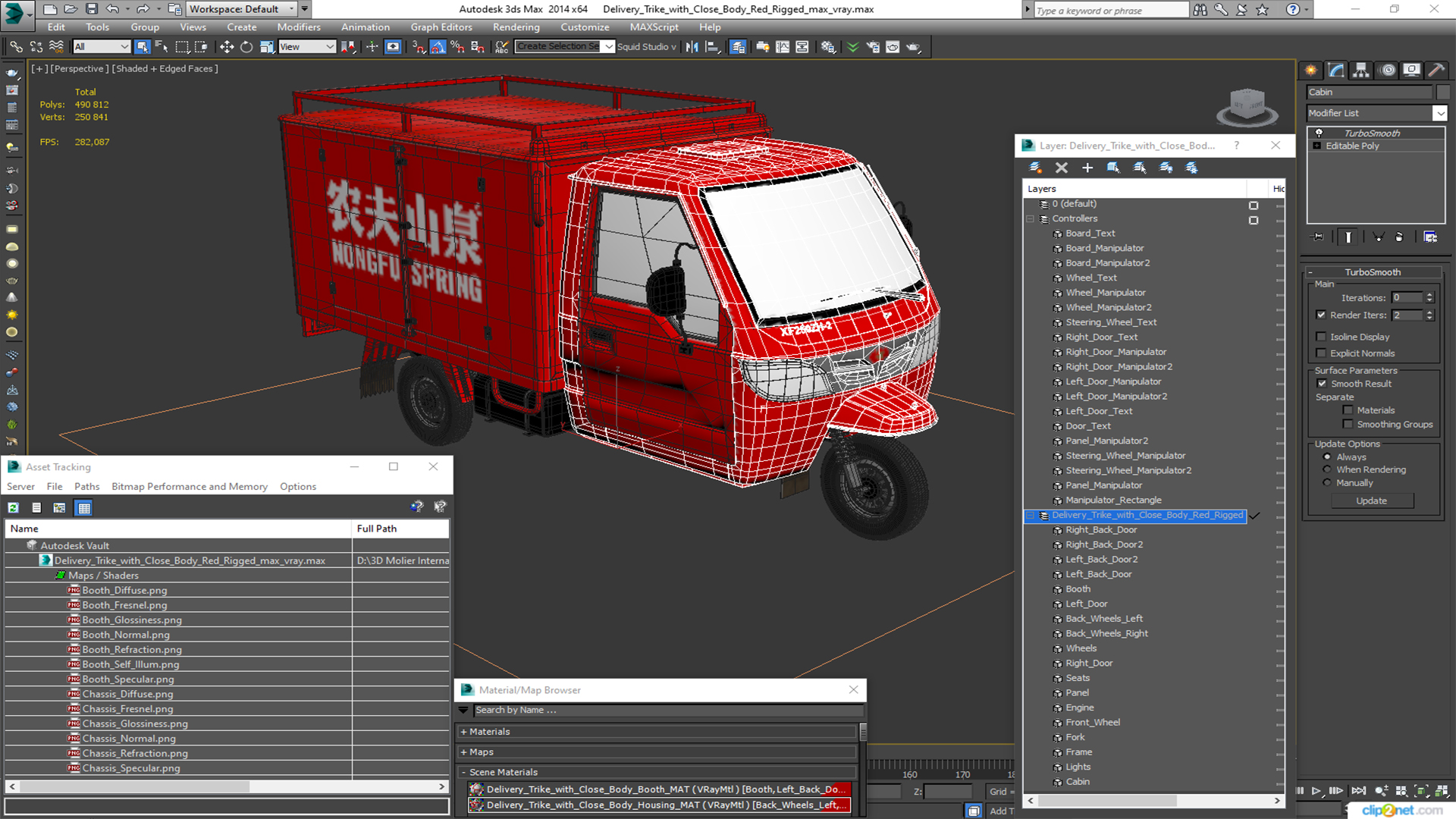Open Select by Name dialog
The width and height of the screenshot is (1456, 819).
coord(162,47)
